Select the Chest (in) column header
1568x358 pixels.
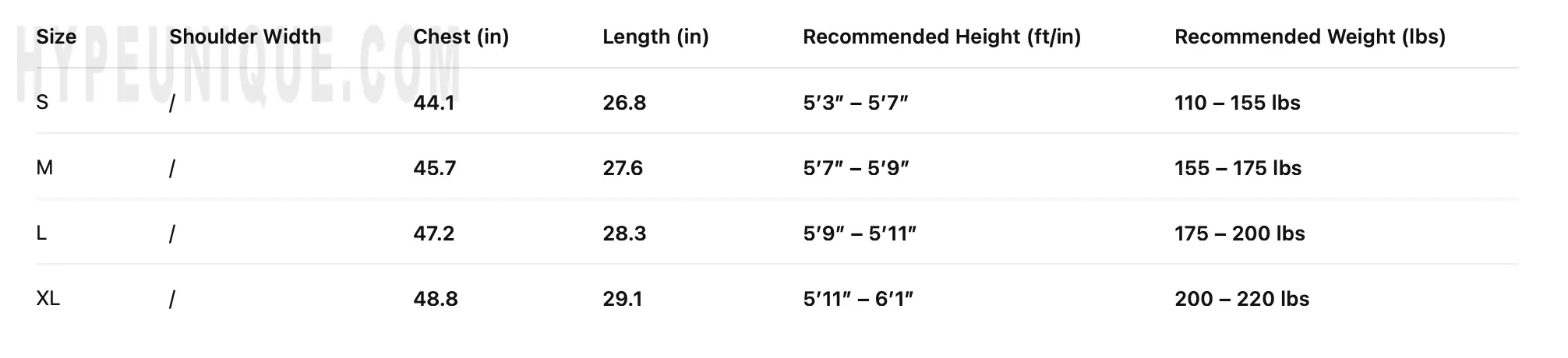(461, 37)
